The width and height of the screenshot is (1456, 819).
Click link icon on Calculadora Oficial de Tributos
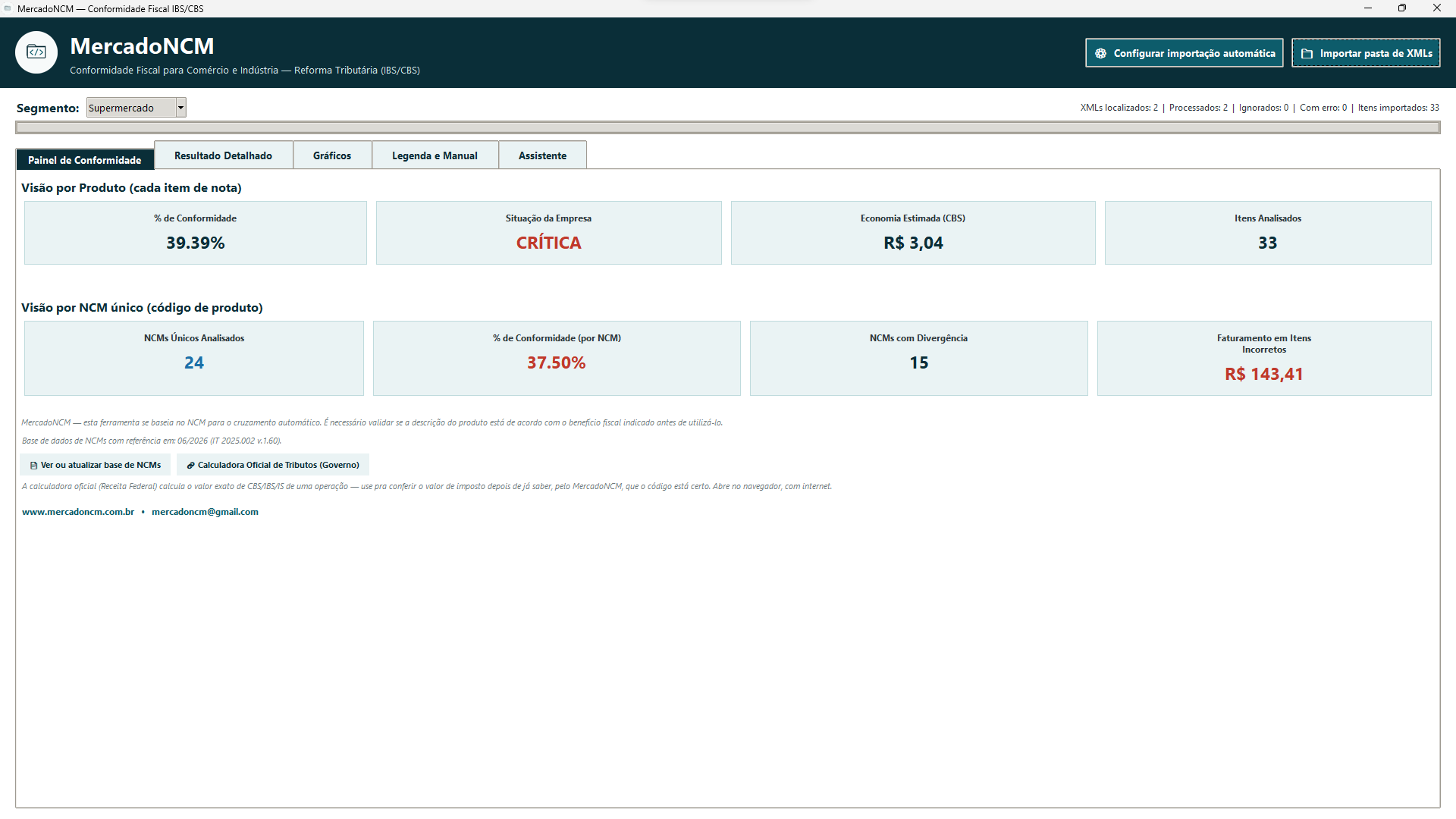click(x=190, y=466)
